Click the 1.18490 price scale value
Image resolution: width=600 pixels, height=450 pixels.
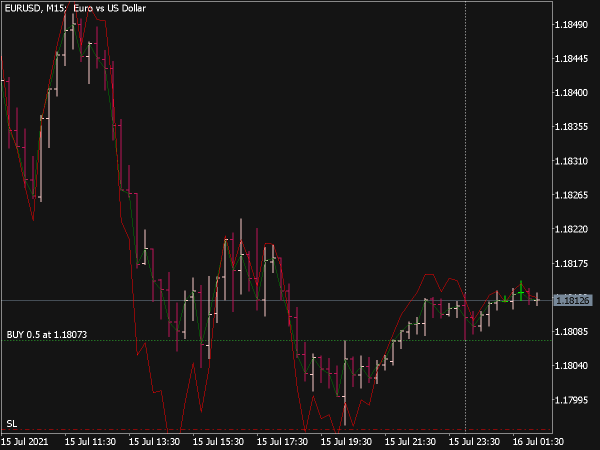(x=571, y=24)
